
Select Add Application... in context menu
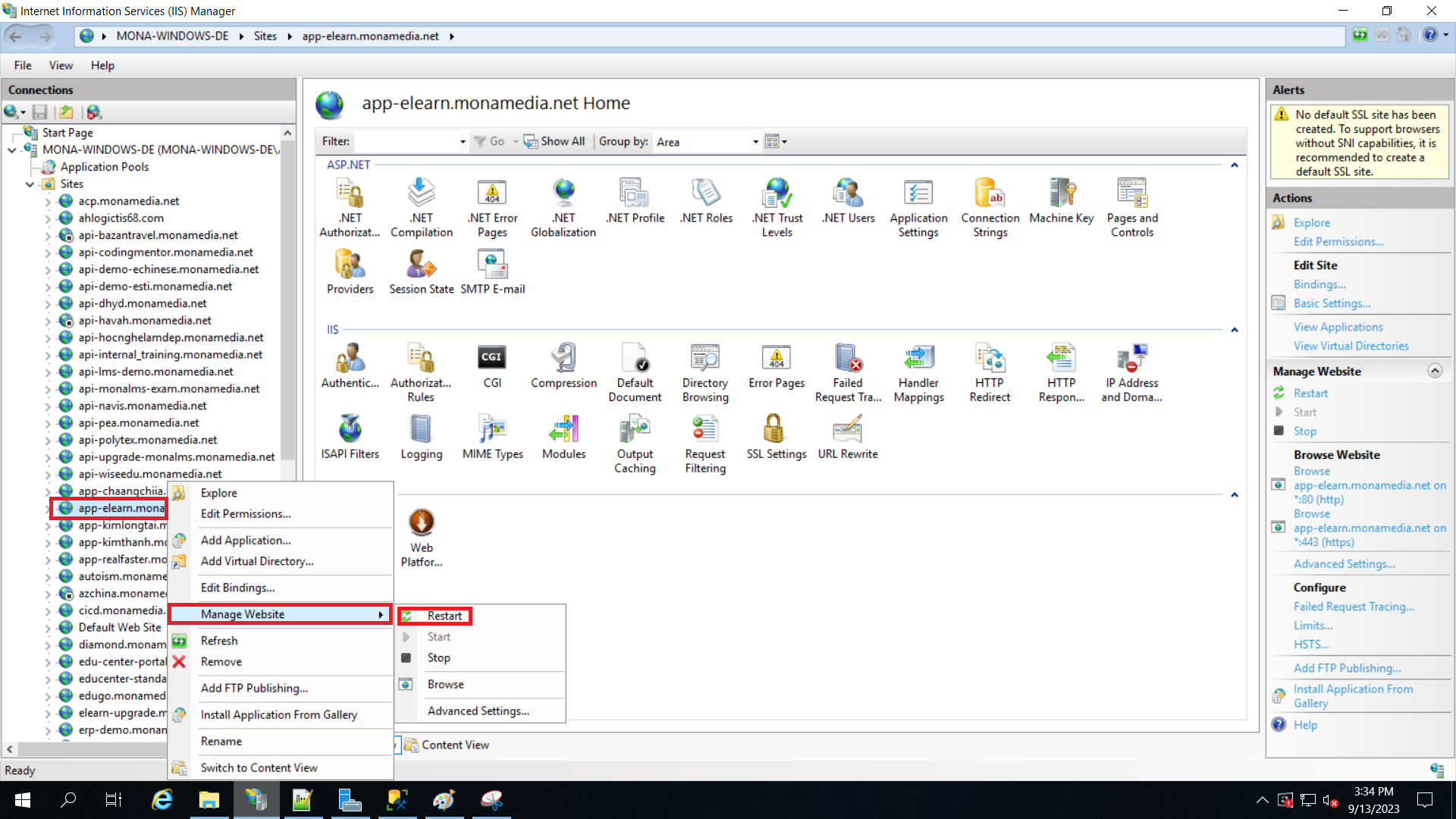245,540
